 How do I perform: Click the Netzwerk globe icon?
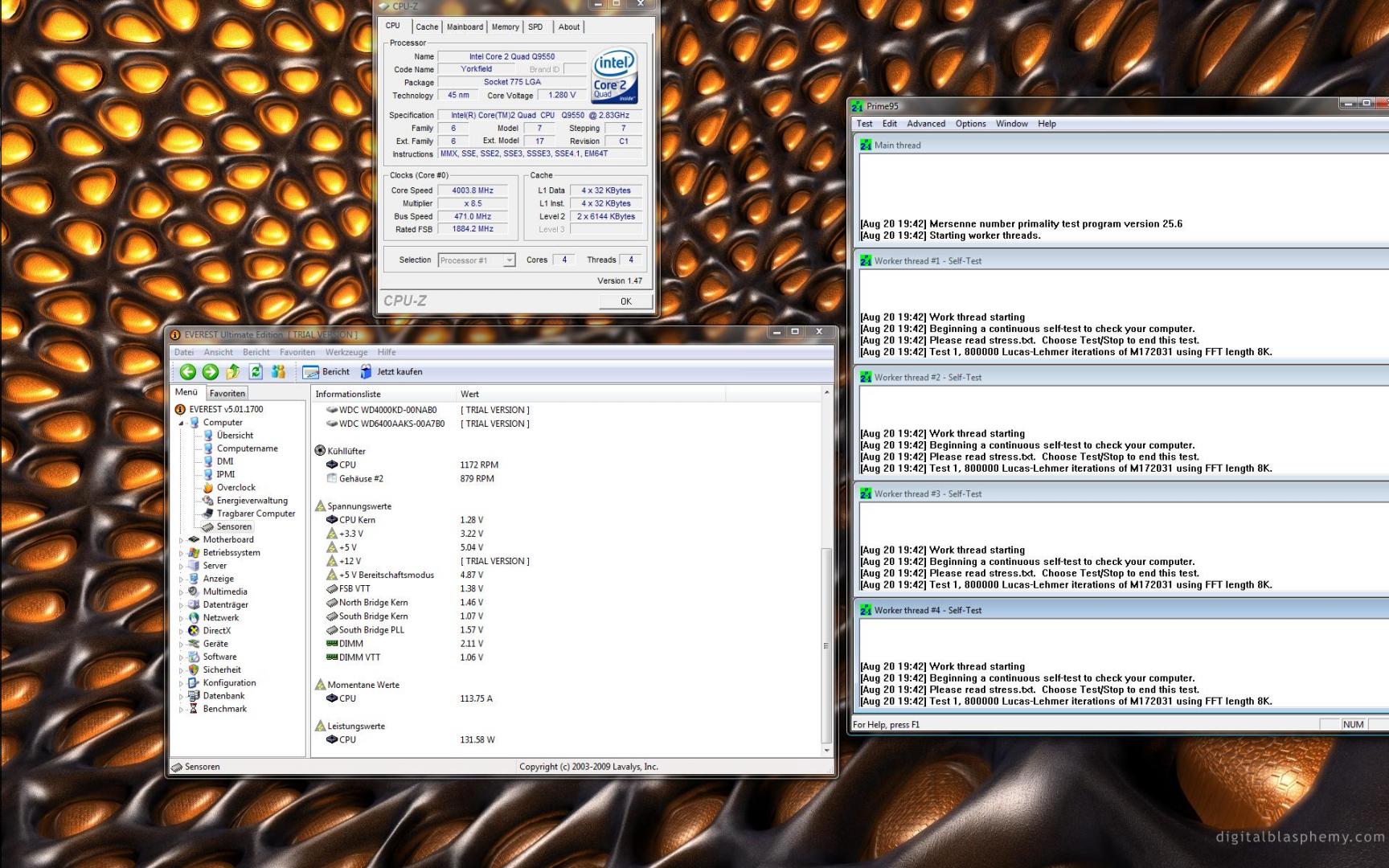(194, 617)
